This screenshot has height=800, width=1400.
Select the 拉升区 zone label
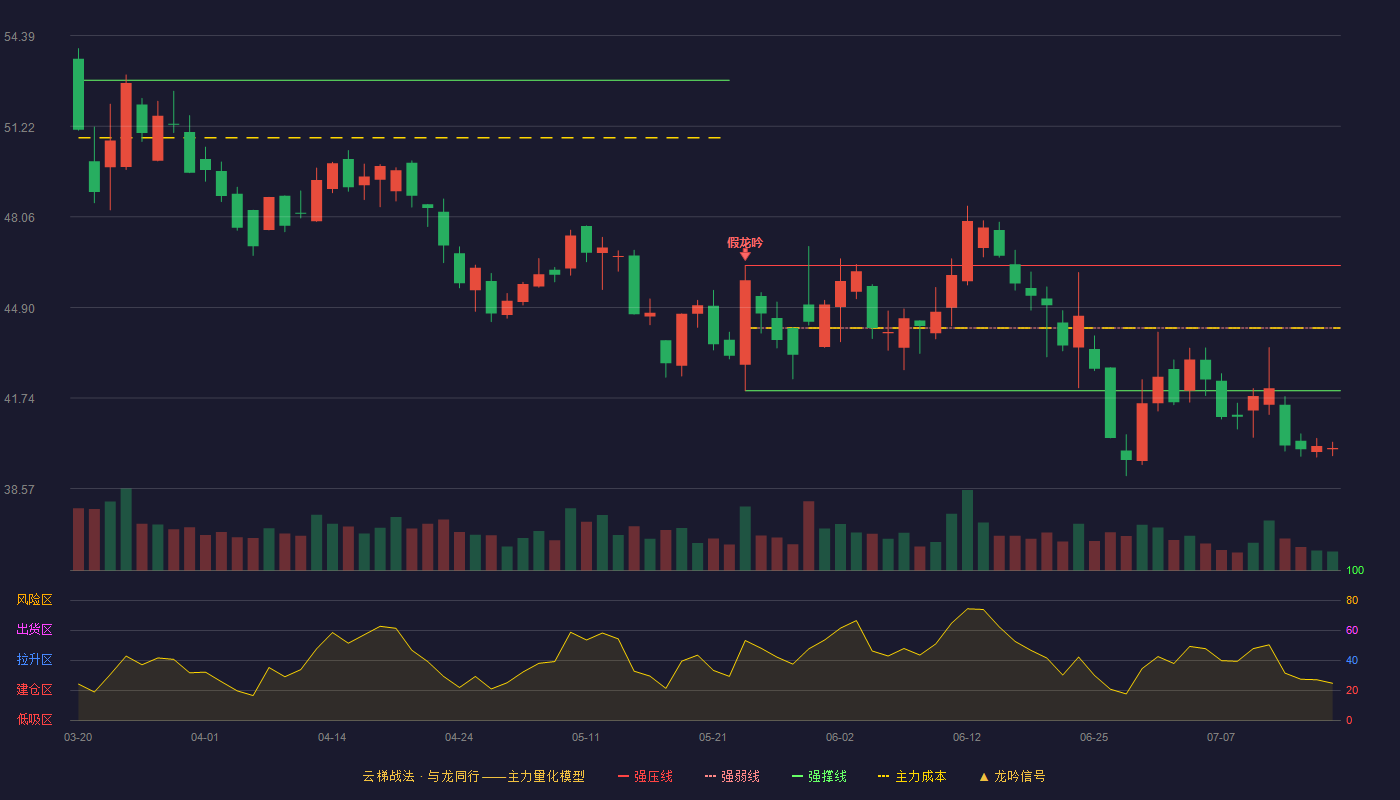[x=34, y=660]
